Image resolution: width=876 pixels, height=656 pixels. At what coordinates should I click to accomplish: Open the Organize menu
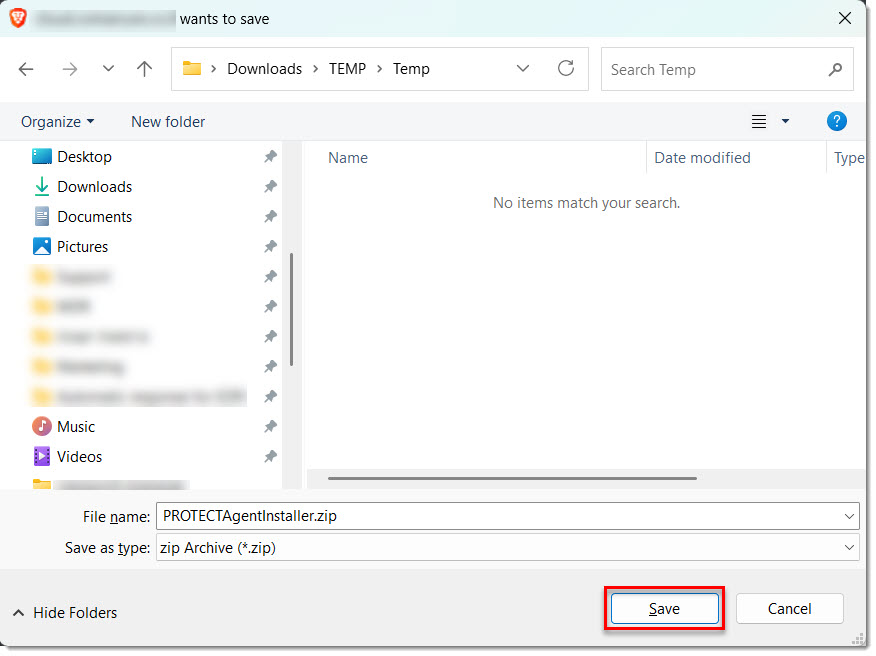[x=58, y=122]
